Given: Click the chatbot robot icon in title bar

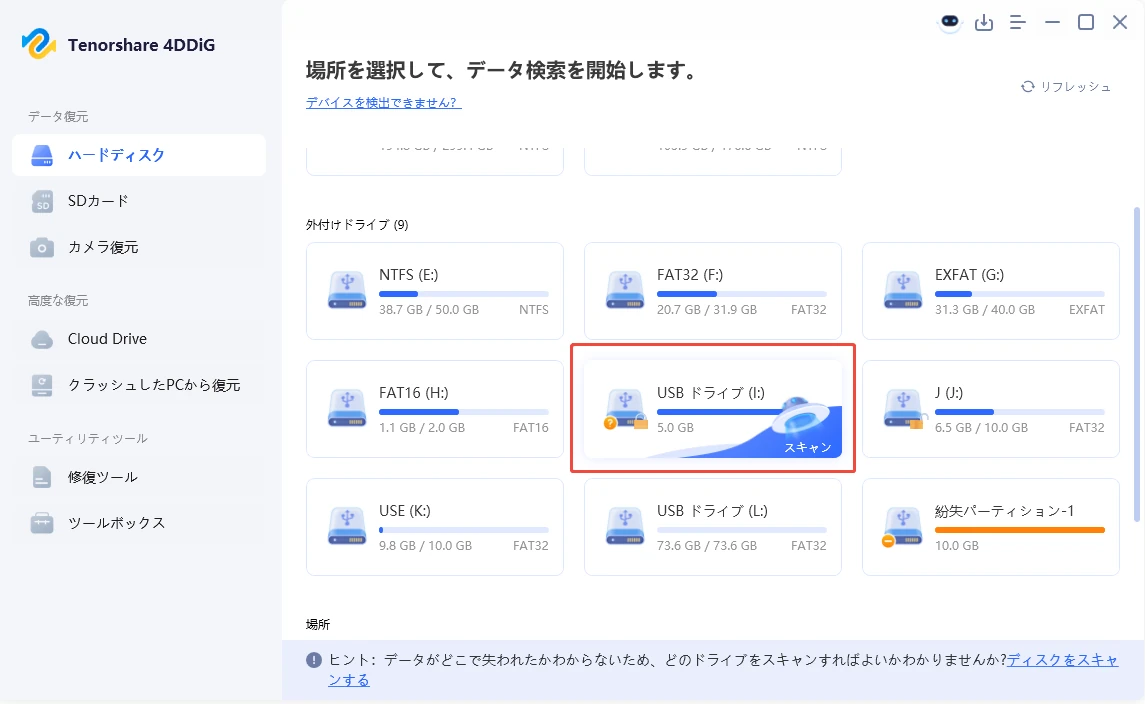Looking at the screenshot, I should click(950, 23).
